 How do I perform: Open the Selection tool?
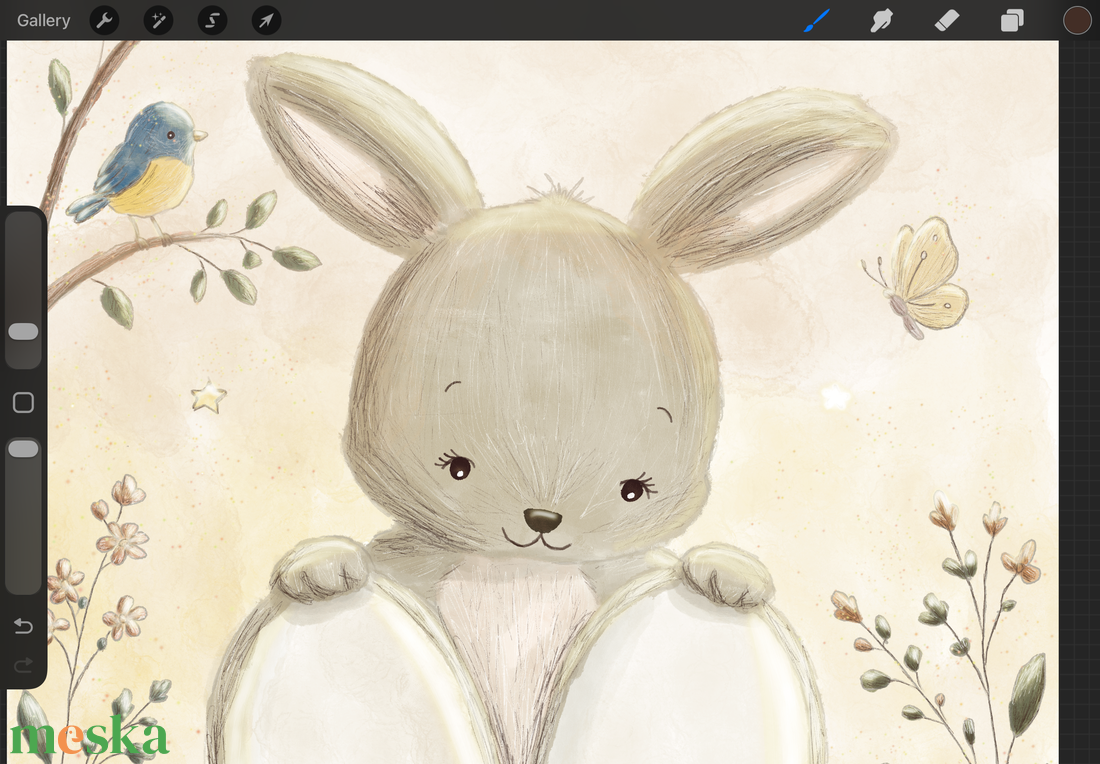pos(213,20)
